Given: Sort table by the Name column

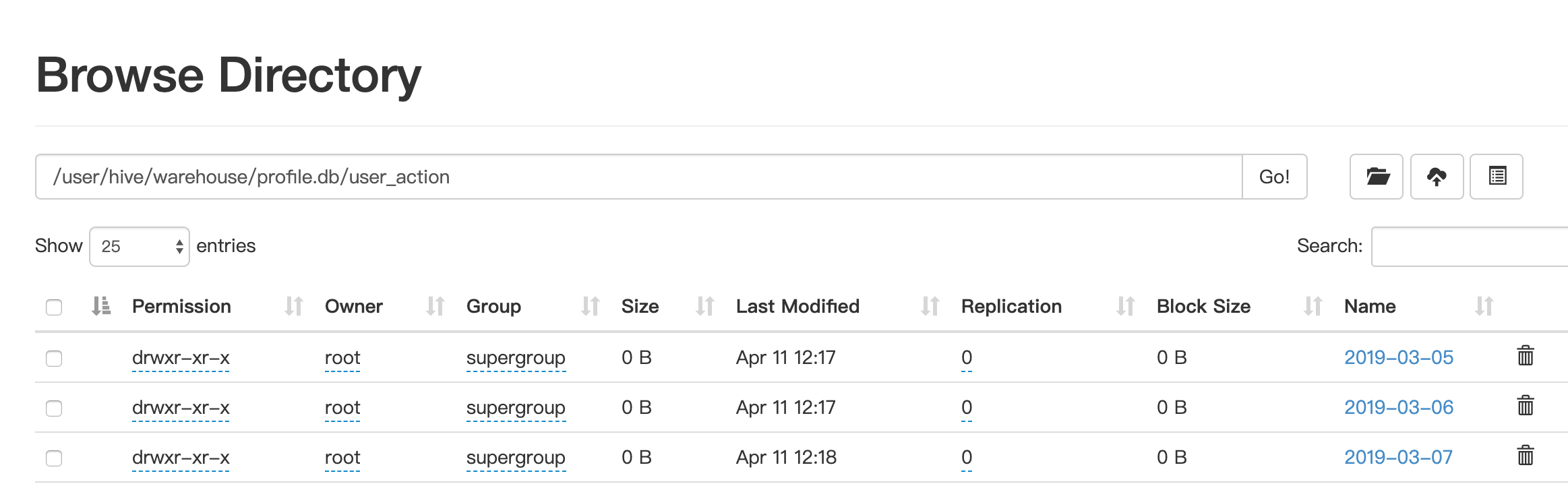Looking at the screenshot, I should [x=1370, y=307].
